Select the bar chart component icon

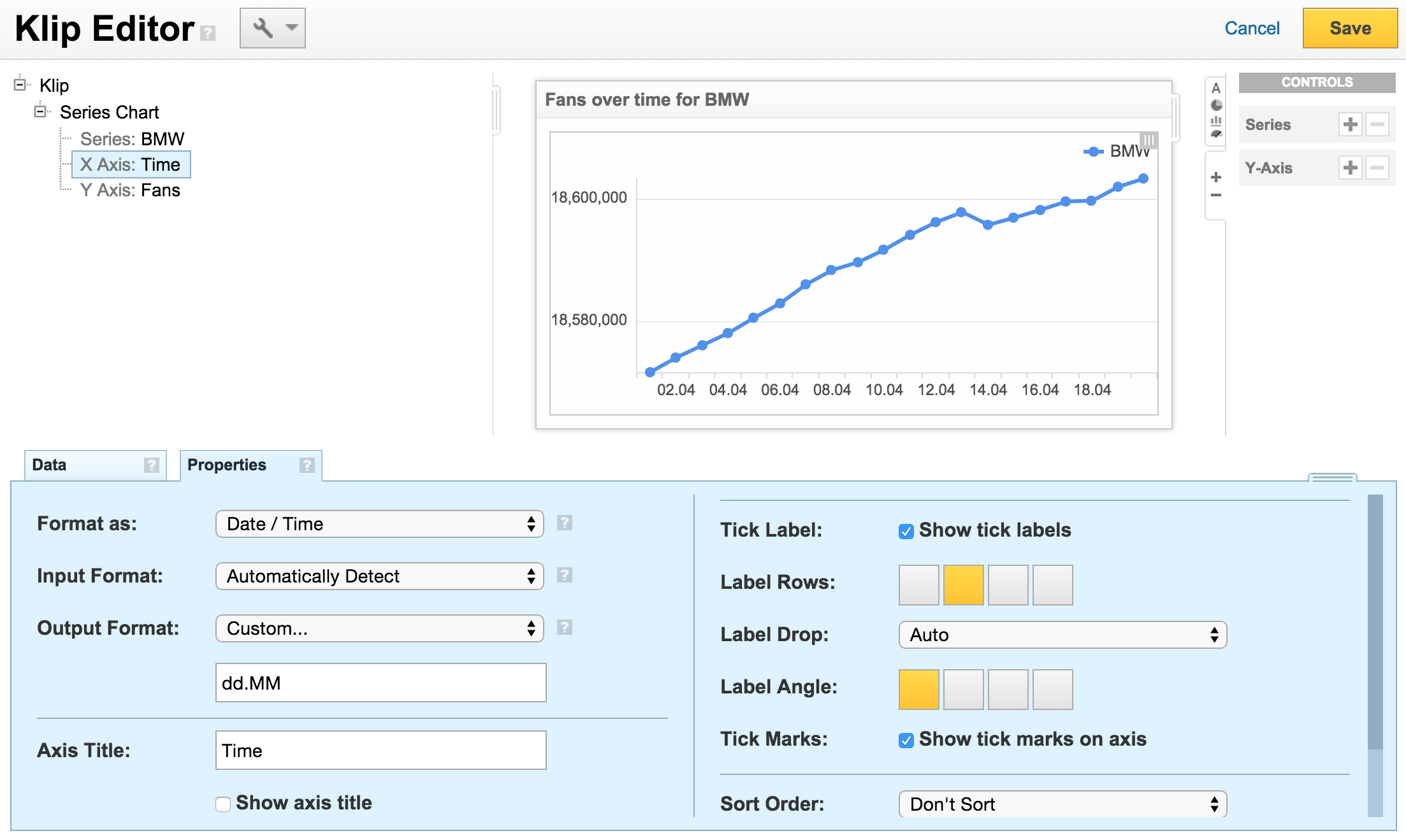point(1216,120)
